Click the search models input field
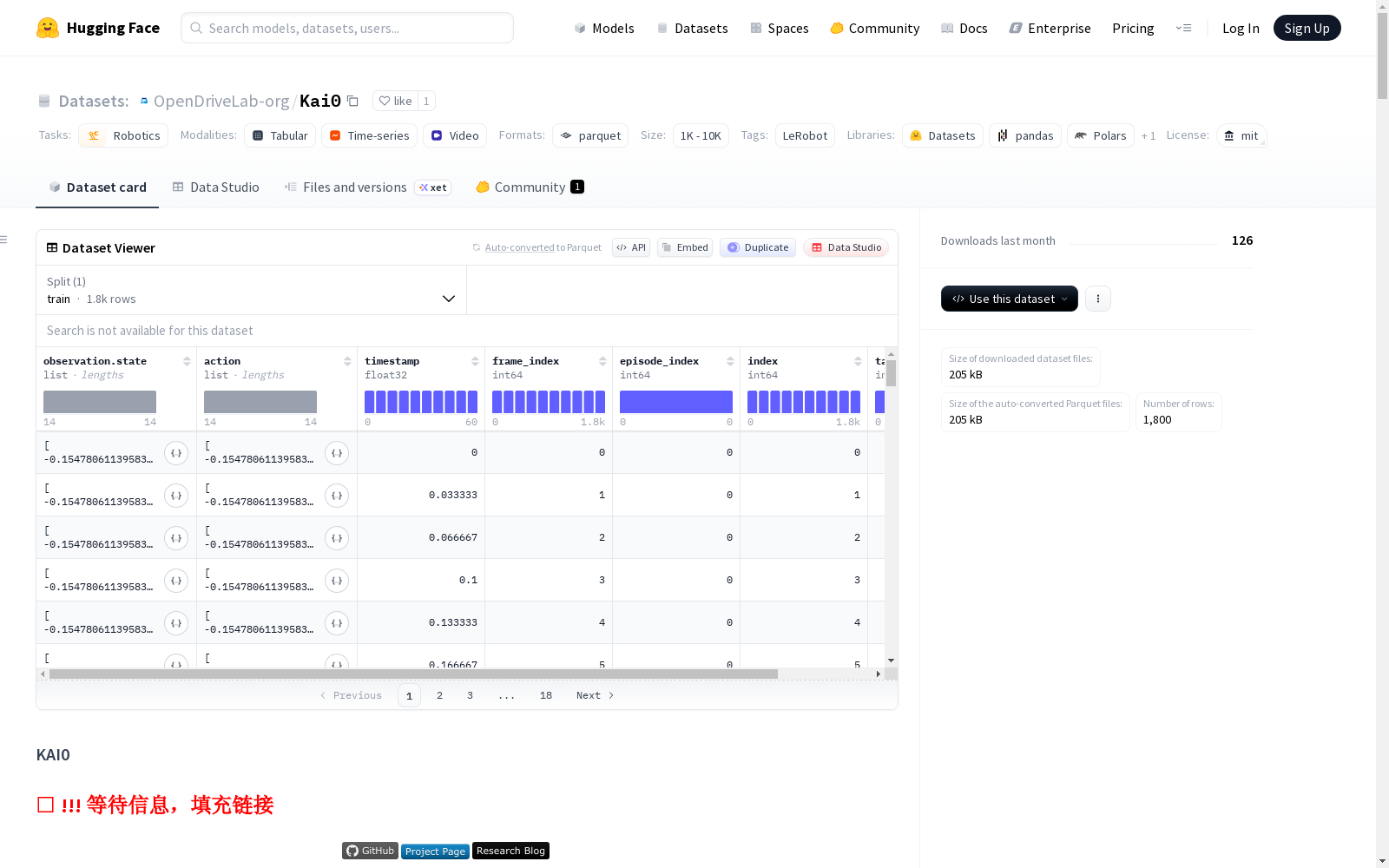1389x868 pixels. pyautogui.click(x=347, y=28)
